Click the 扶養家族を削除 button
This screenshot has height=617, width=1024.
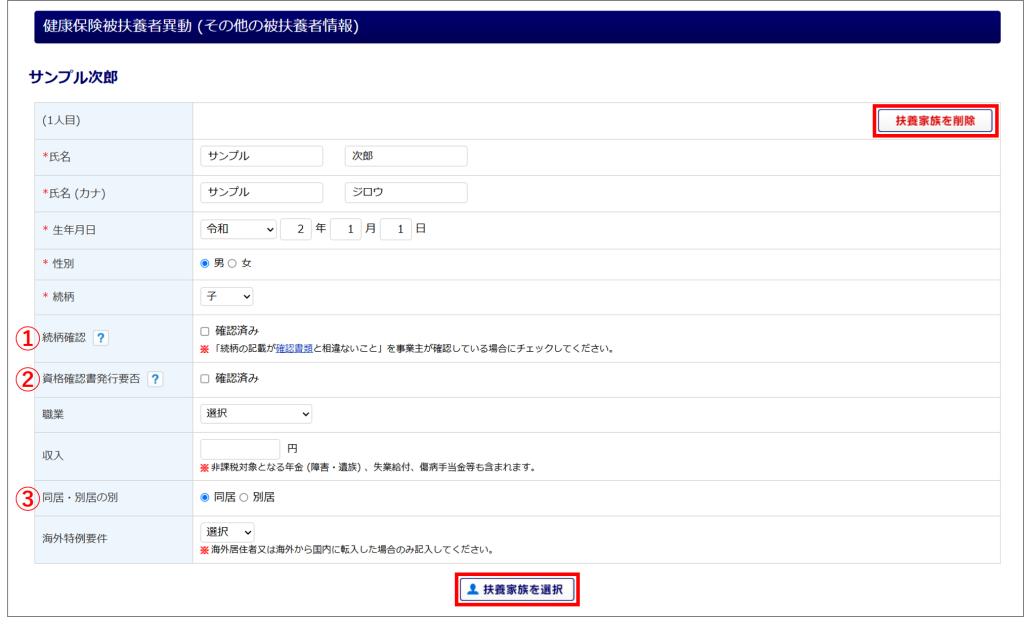[935, 121]
